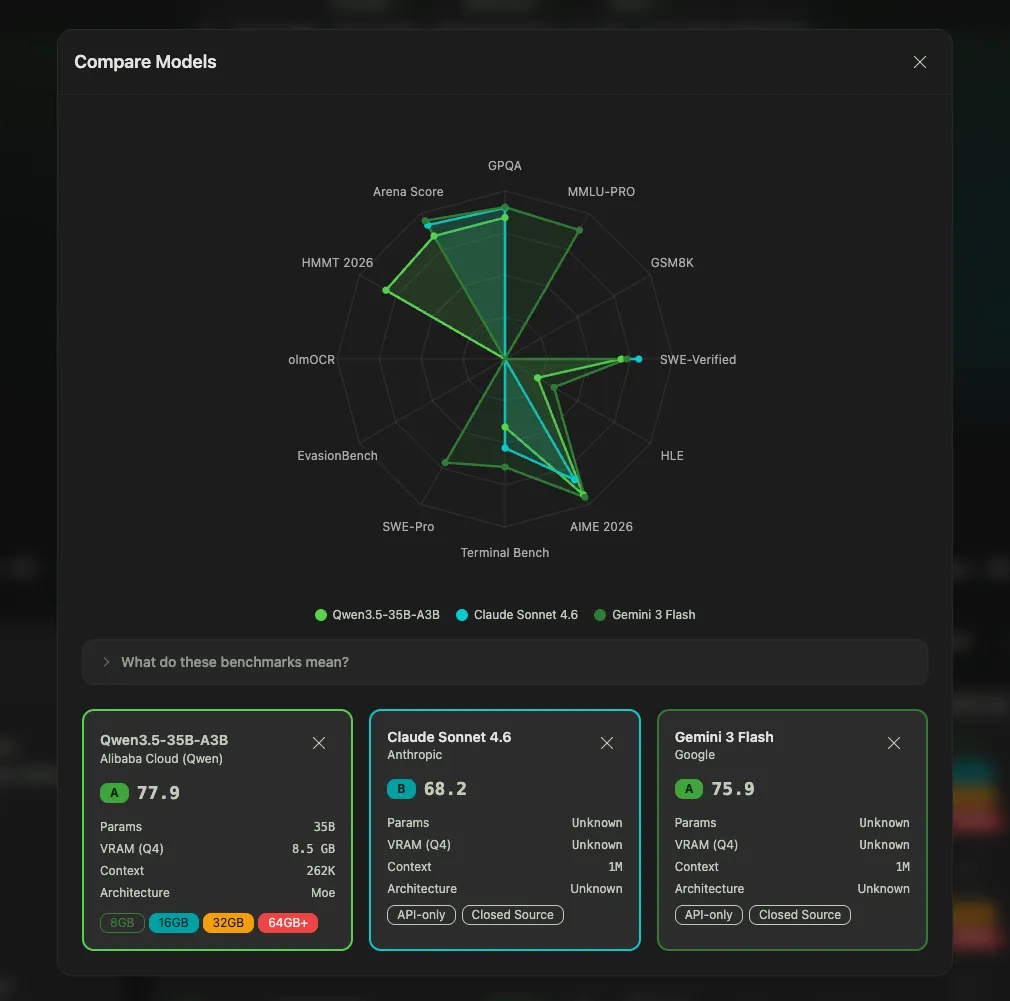Viewport: 1010px width, 1001px height.
Task: Toggle Claude Sonnet 4.6 legend entry
Action: click(517, 614)
